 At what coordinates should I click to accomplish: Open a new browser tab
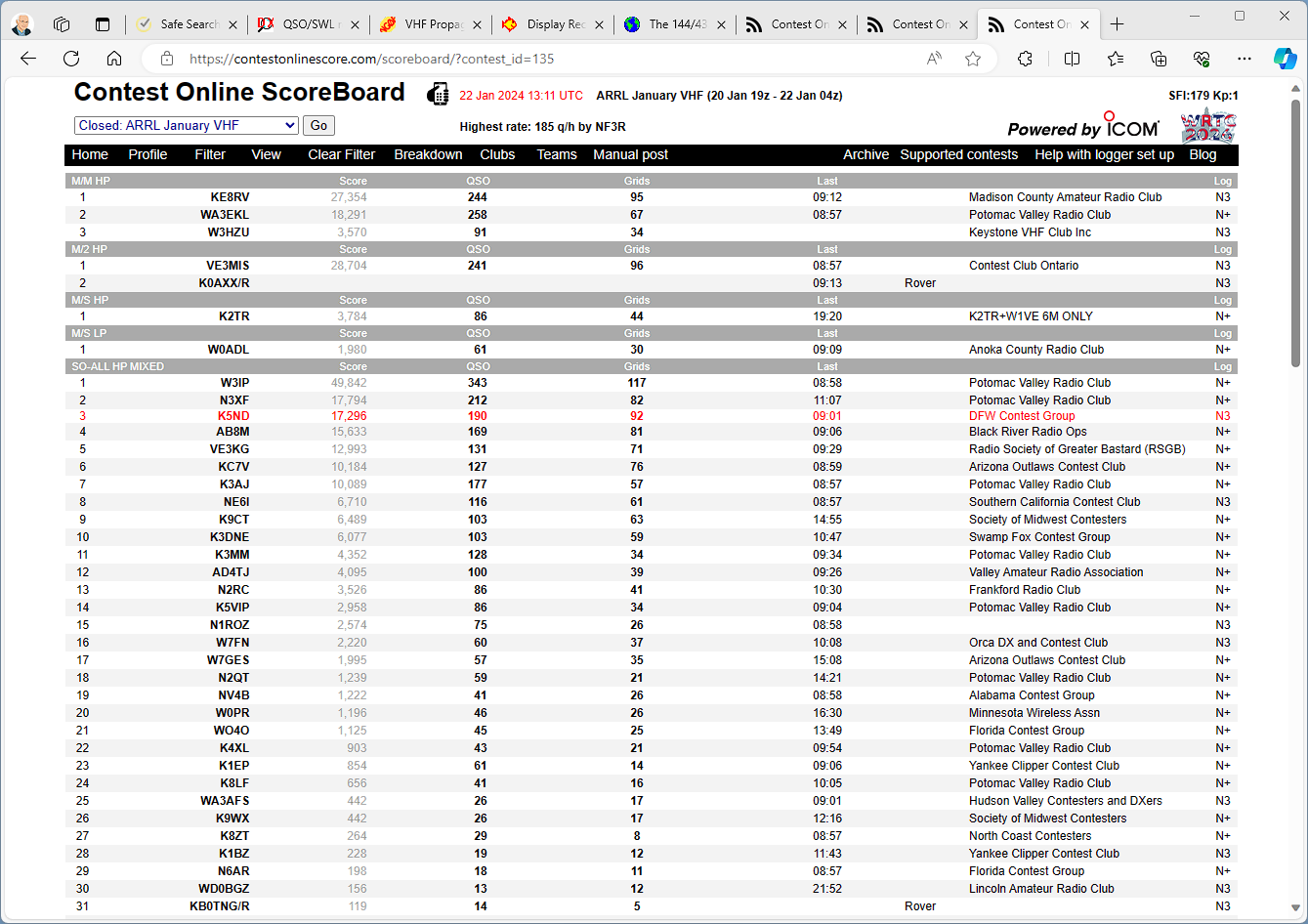(1117, 24)
